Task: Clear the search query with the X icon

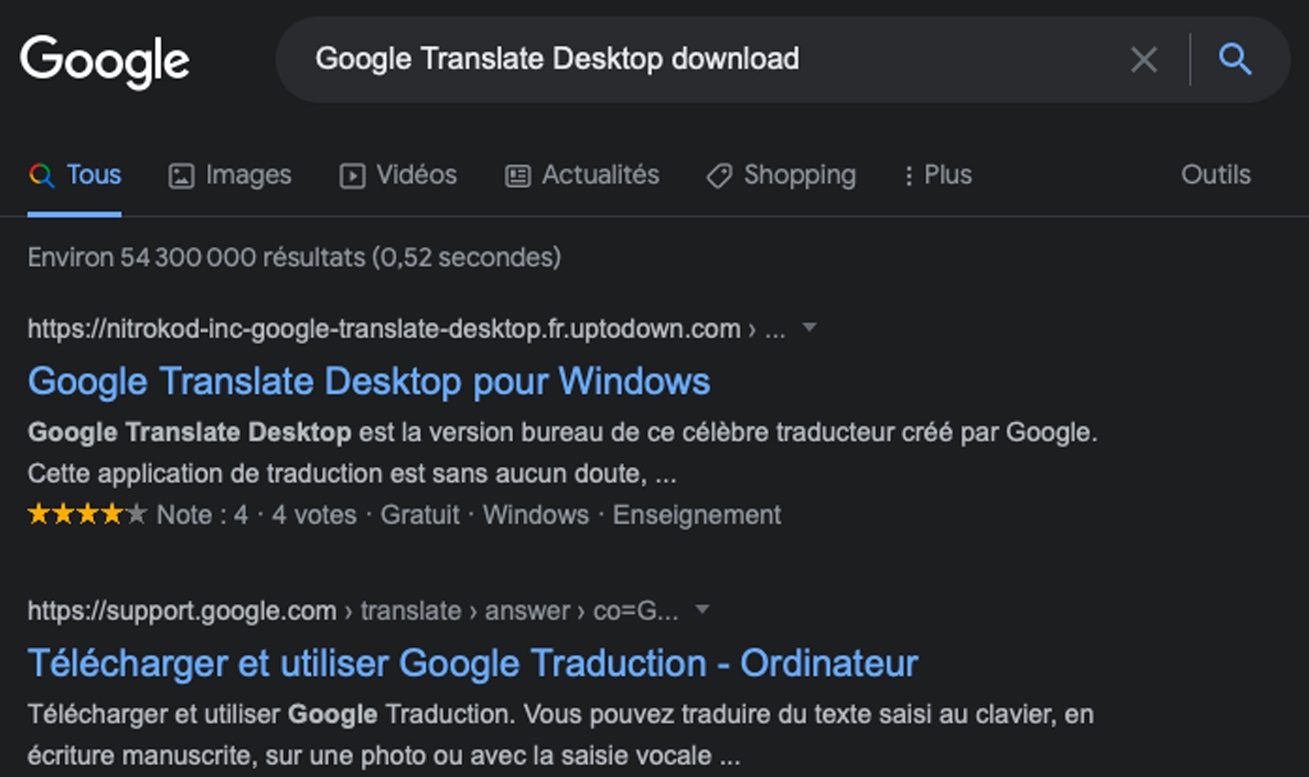Action: click(1143, 60)
